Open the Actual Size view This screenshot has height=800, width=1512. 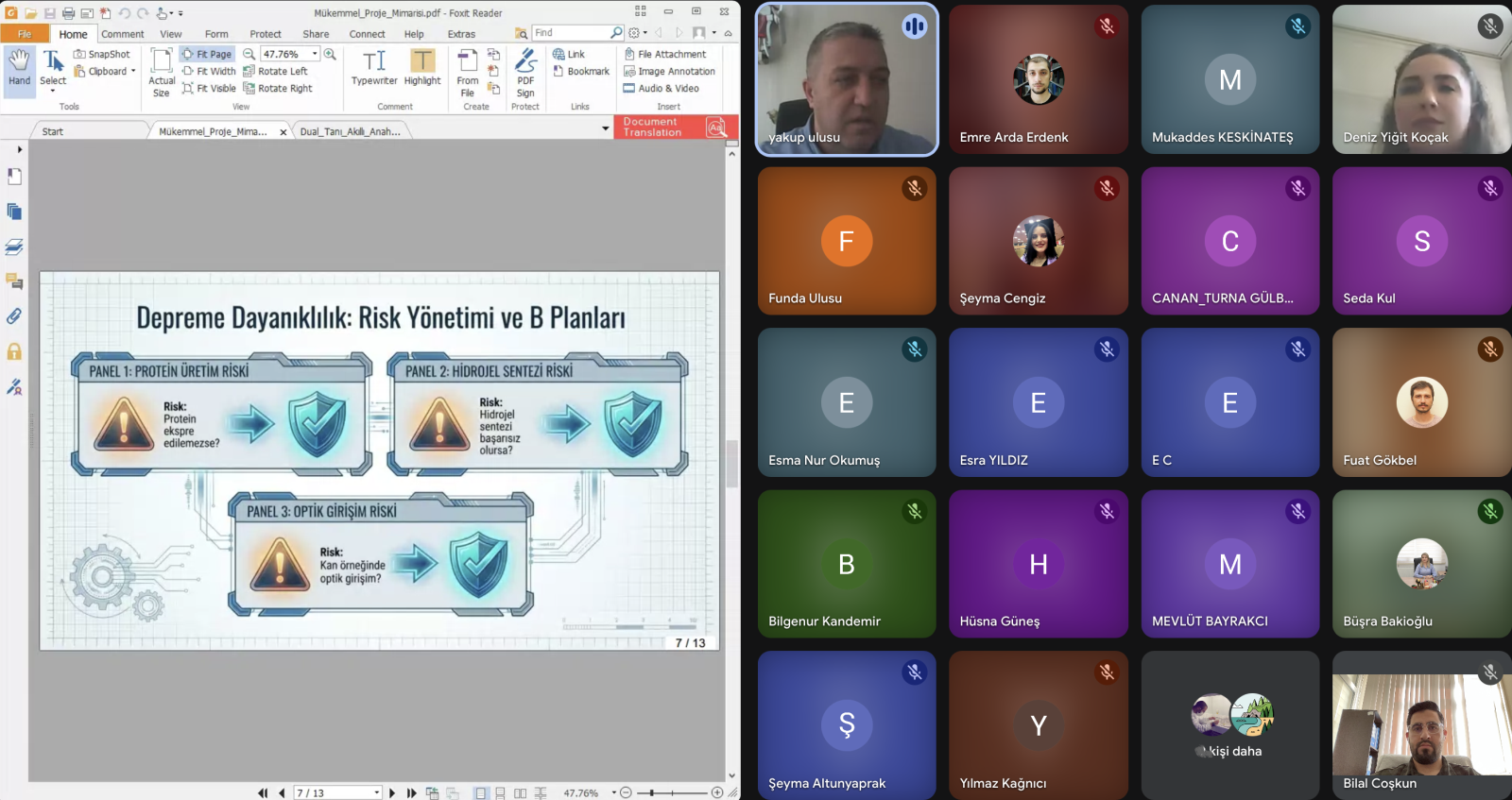coord(162,72)
